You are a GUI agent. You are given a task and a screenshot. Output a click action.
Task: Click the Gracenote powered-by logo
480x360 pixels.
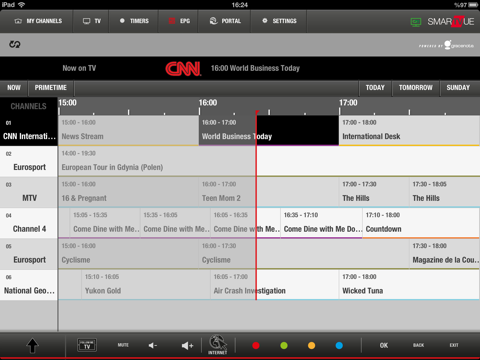point(447,45)
